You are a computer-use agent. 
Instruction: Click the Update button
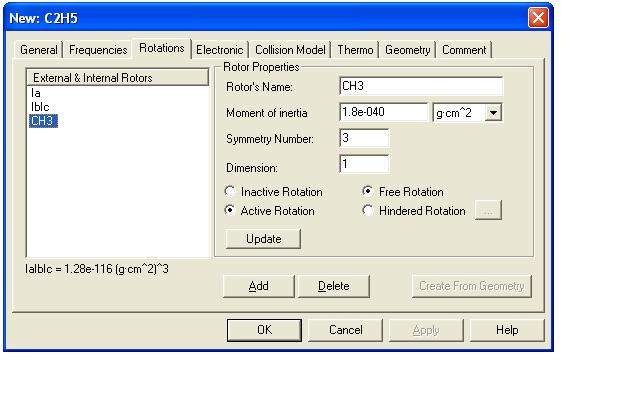click(263, 239)
